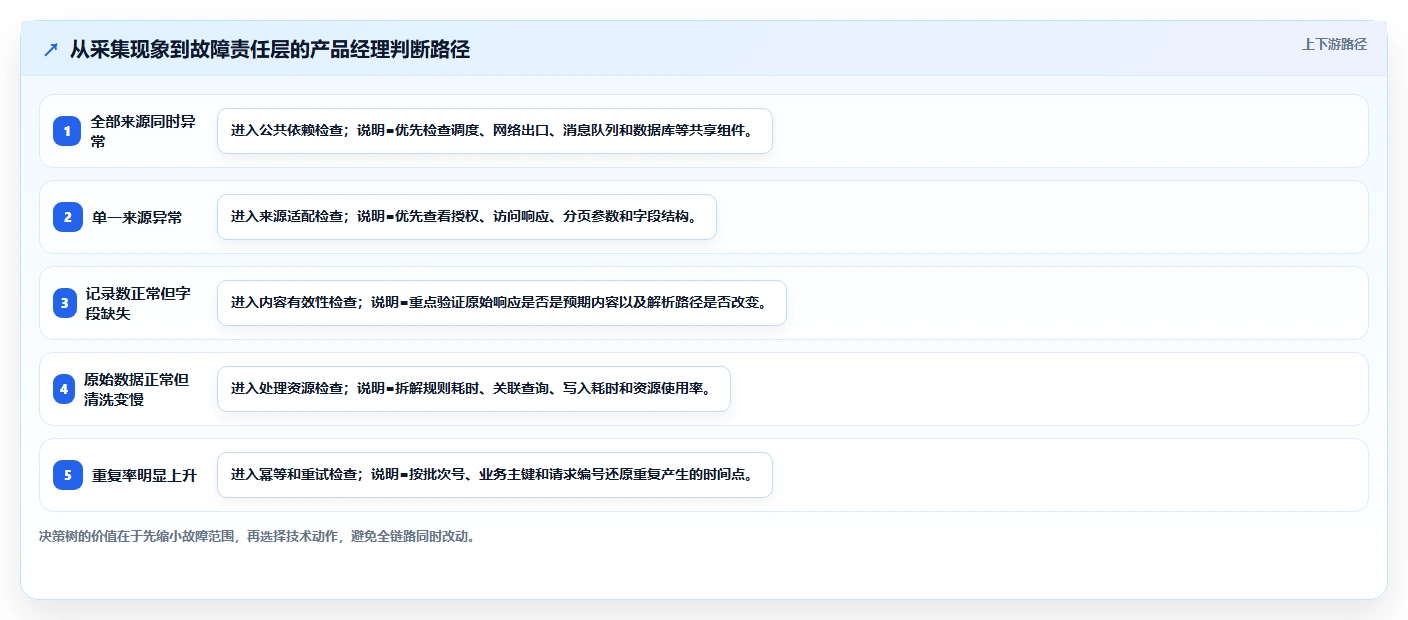Click the 进入处理资源检查 description box
Screen dimensions: 1408x620
[474, 389]
